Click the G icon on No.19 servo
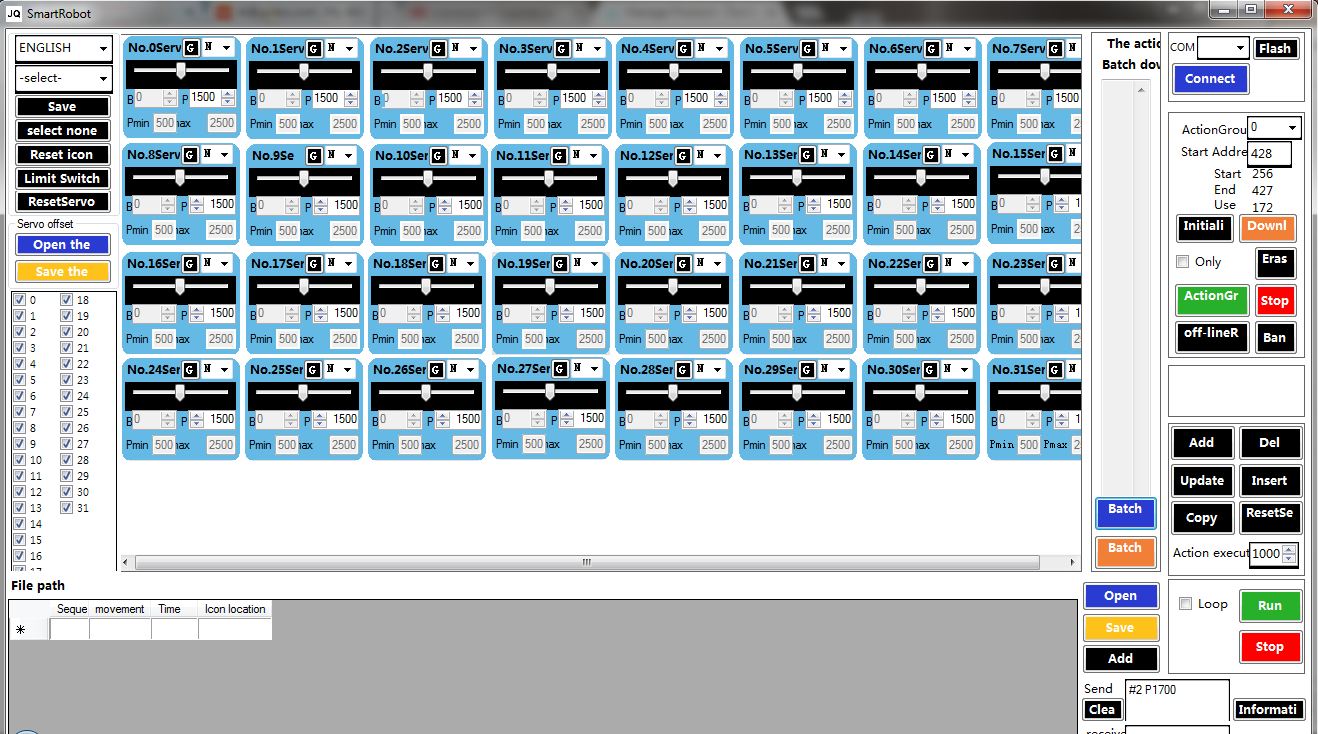 [x=559, y=264]
